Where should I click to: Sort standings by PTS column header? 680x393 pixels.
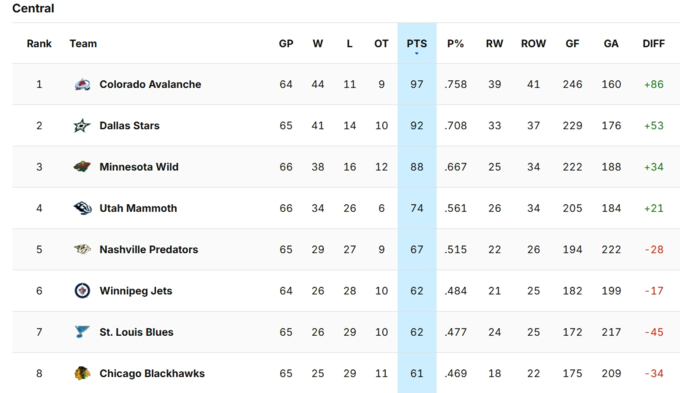[417, 44]
